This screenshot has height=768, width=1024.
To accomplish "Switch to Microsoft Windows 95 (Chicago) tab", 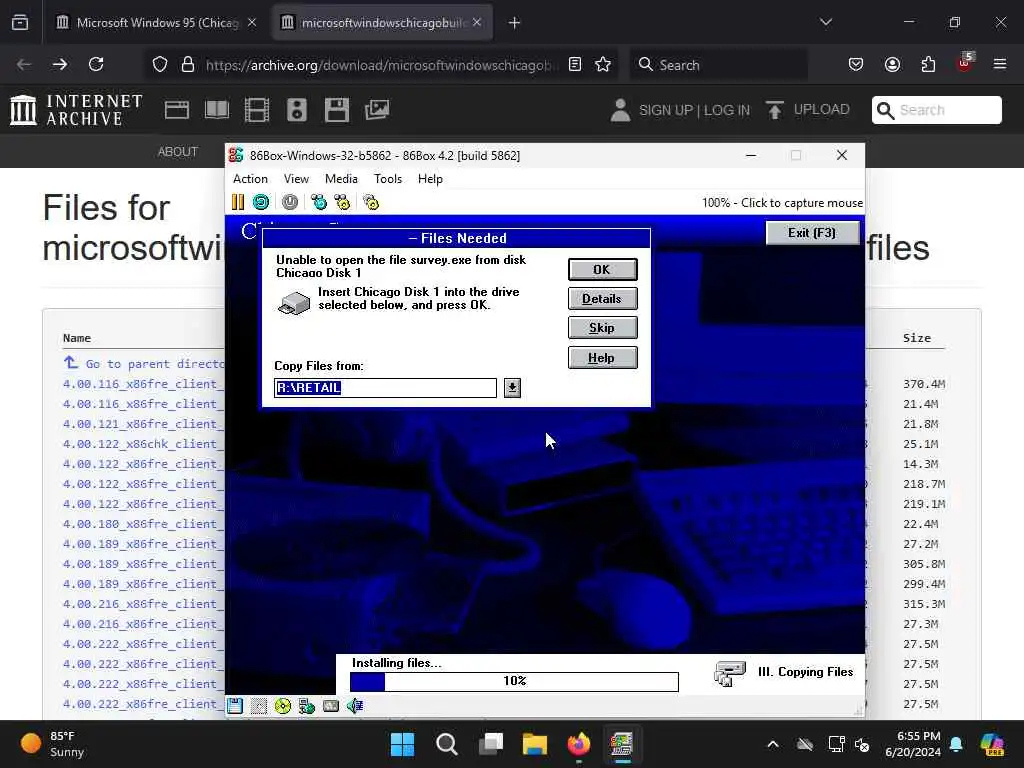I will point(156,23).
